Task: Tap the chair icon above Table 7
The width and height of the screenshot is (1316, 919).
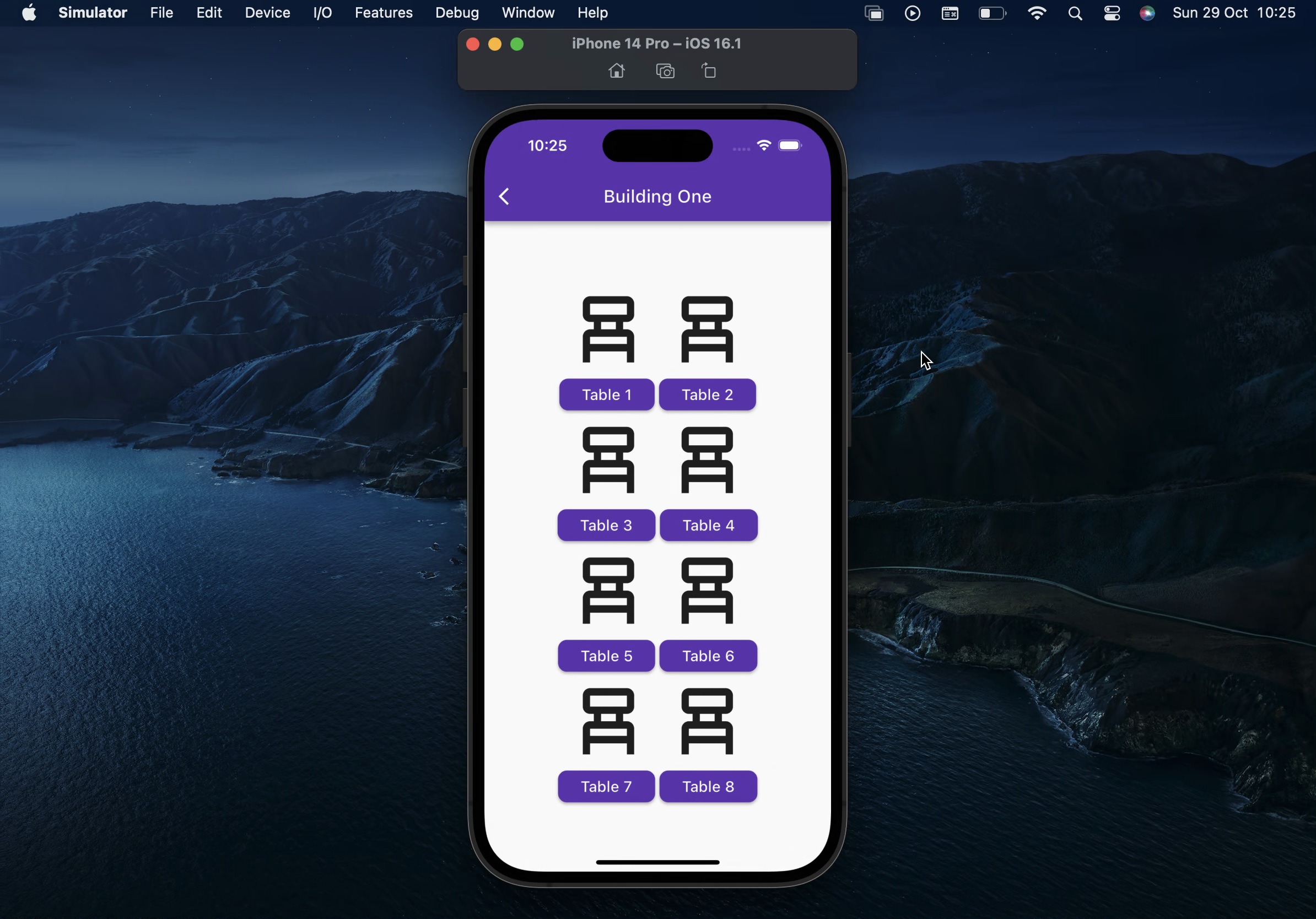Action: click(608, 721)
